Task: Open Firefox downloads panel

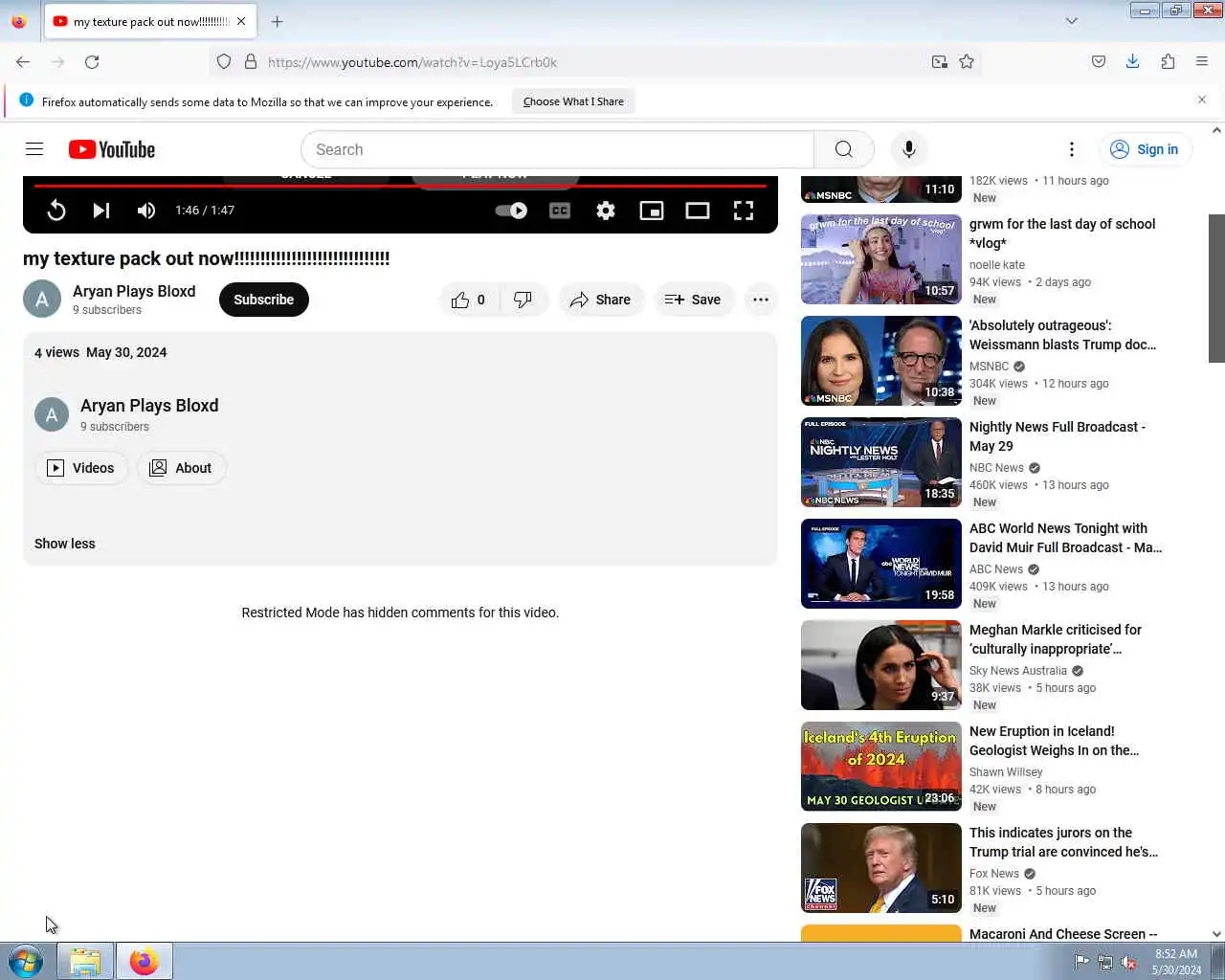Action: pos(1133,62)
